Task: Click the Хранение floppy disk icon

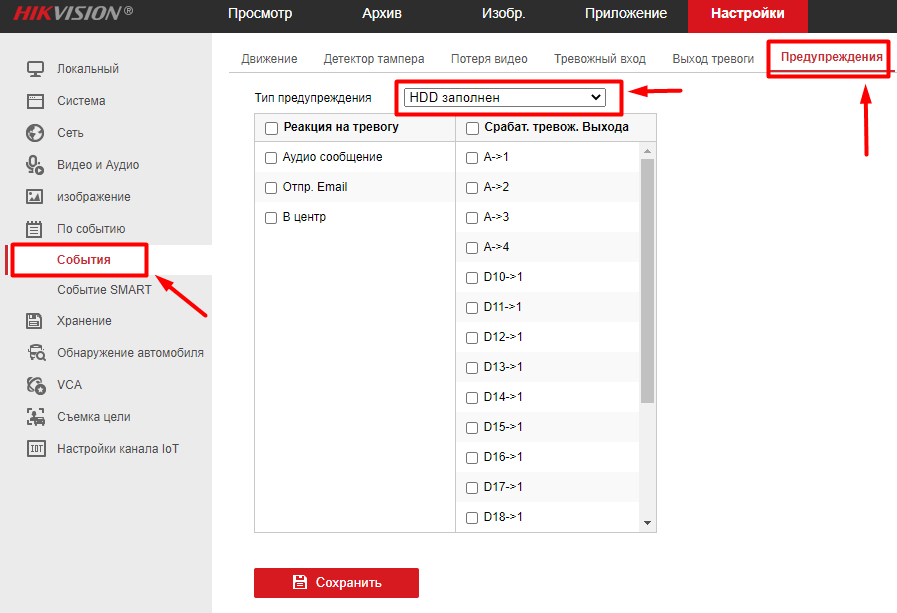Action: pyautogui.click(x=35, y=321)
